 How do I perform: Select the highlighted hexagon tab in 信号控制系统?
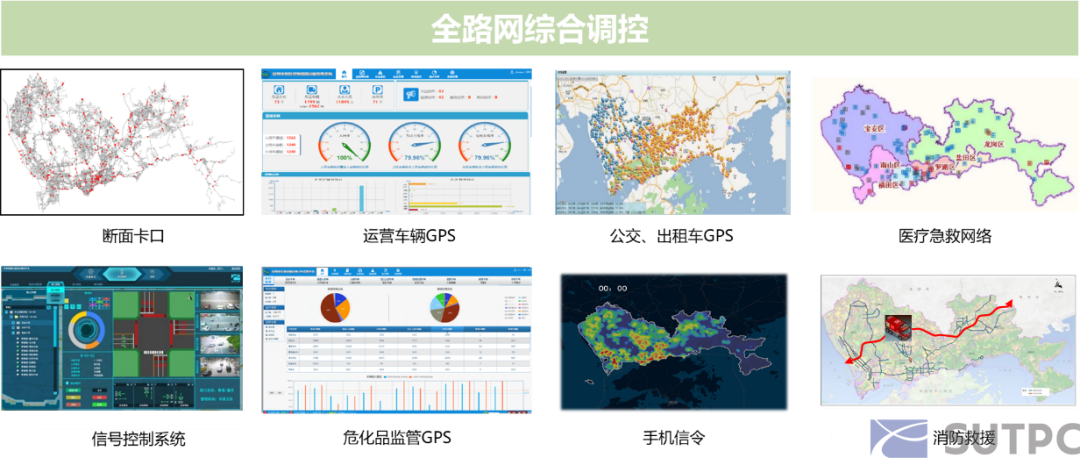tap(122, 274)
